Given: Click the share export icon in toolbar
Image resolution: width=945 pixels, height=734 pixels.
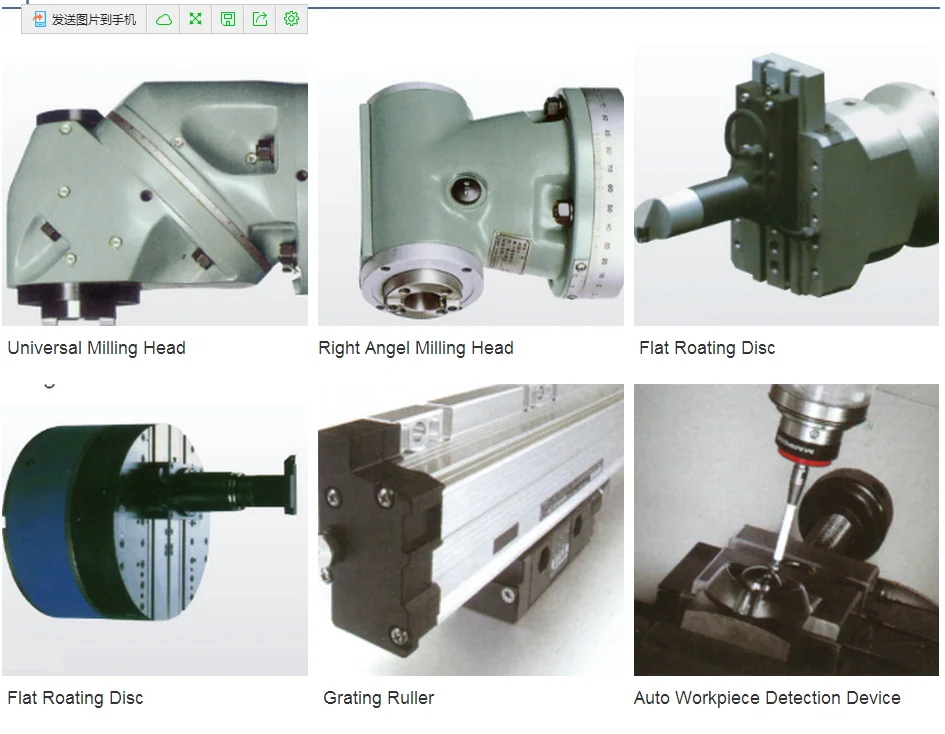Looking at the screenshot, I should click(x=260, y=19).
